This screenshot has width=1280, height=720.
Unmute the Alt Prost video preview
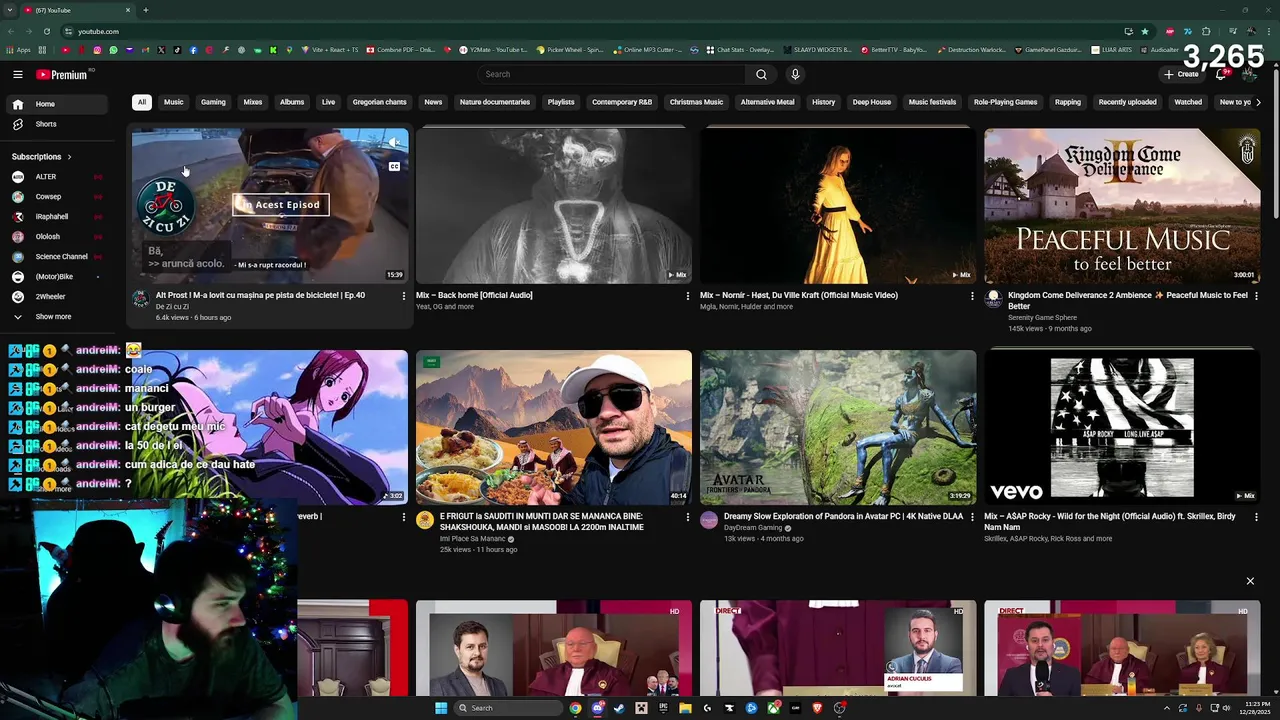394,142
